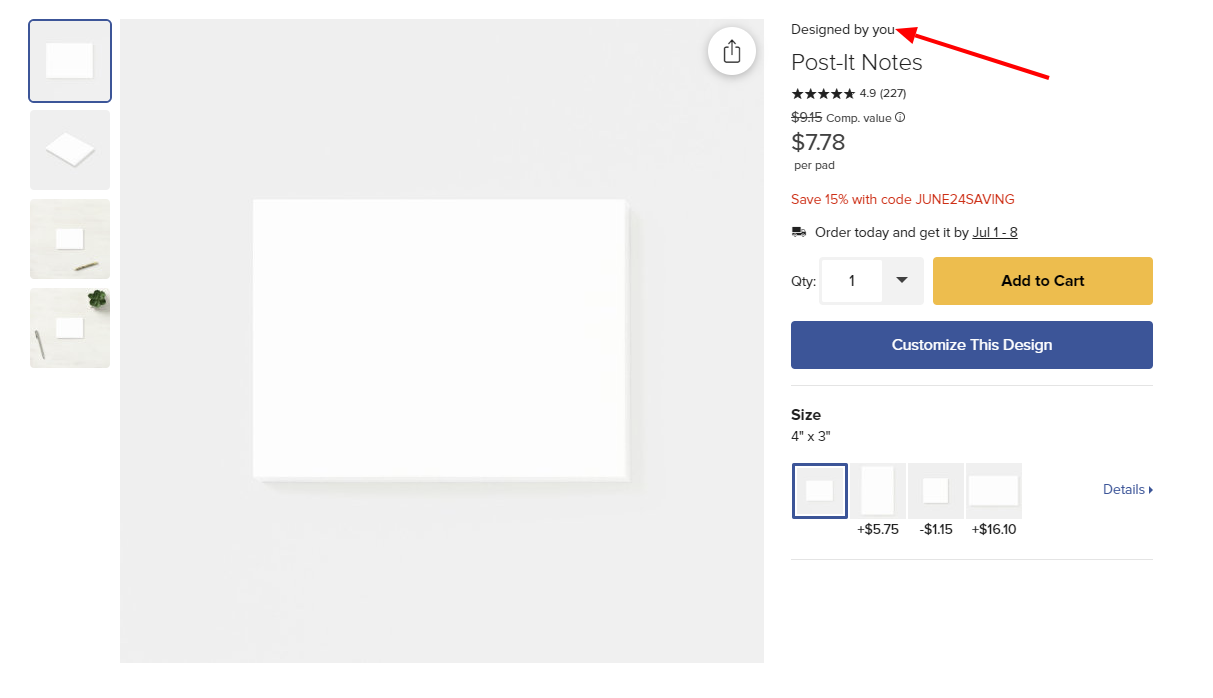Show the thumbnail with pen on desk
1213x698 pixels.
70,239
